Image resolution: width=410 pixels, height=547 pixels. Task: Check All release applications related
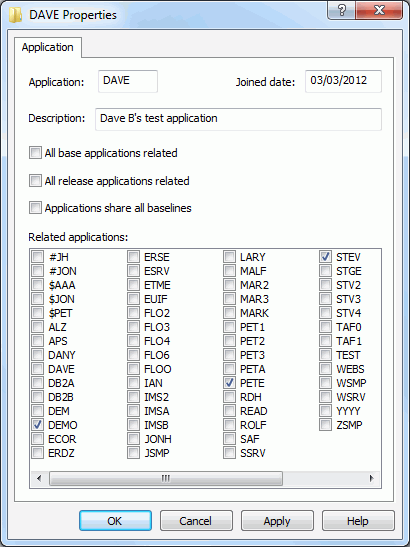(35, 181)
